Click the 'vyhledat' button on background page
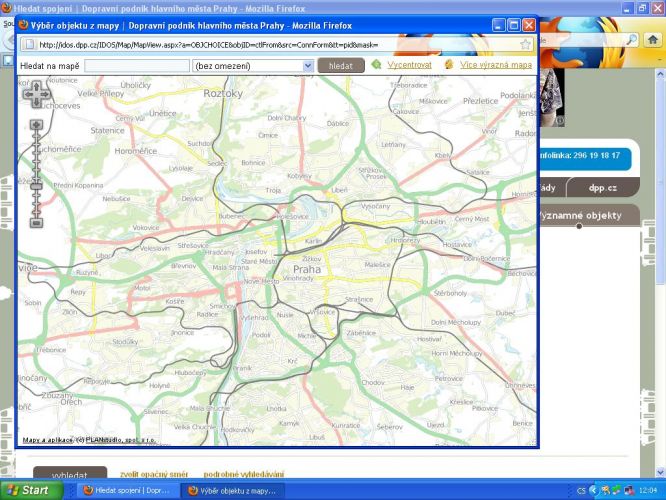Screen dimensions: 666x500 pyautogui.click(x=70, y=474)
